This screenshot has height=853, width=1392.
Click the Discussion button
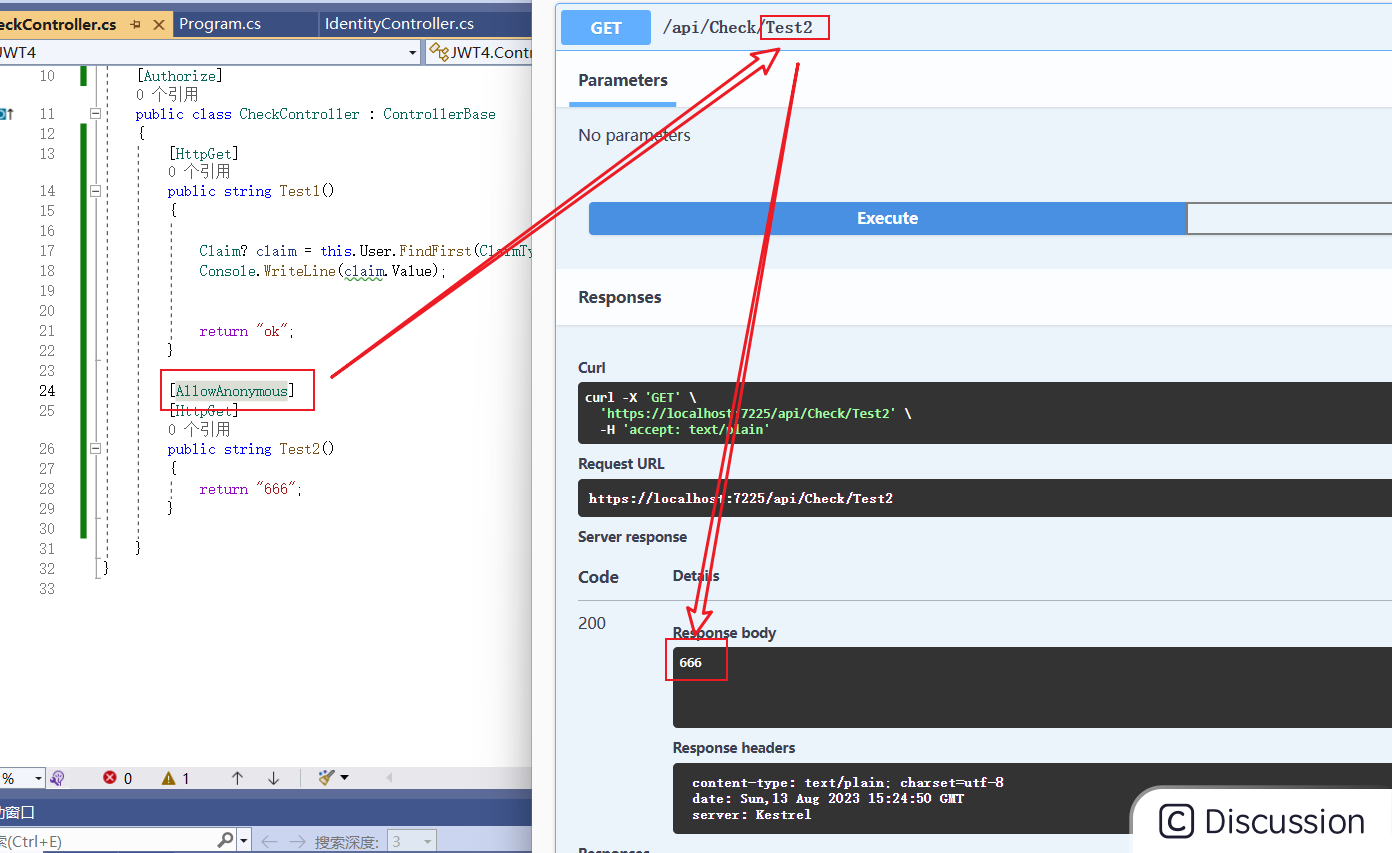[x=1262, y=821]
